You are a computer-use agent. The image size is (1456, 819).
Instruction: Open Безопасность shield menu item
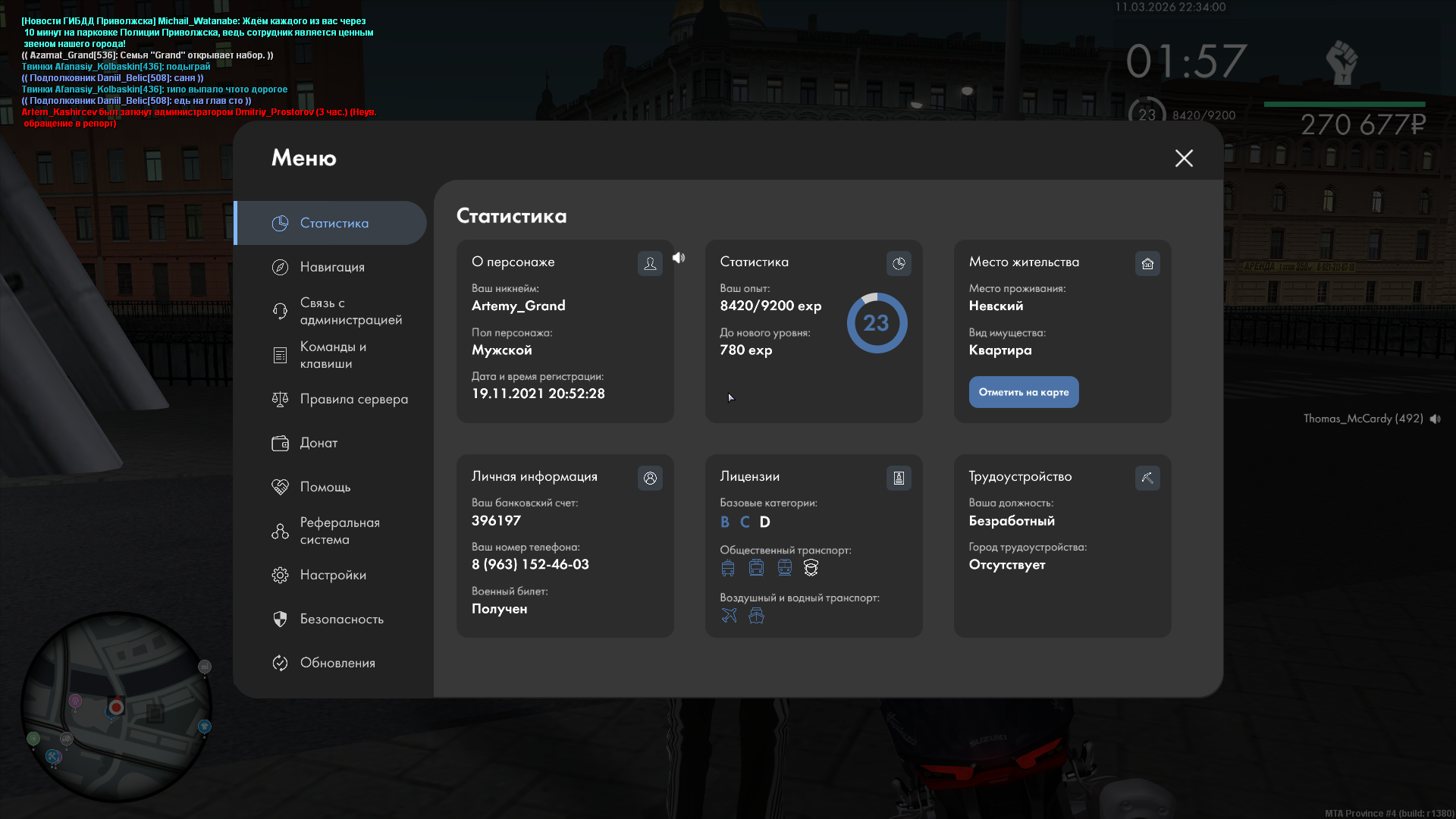(x=341, y=619)
